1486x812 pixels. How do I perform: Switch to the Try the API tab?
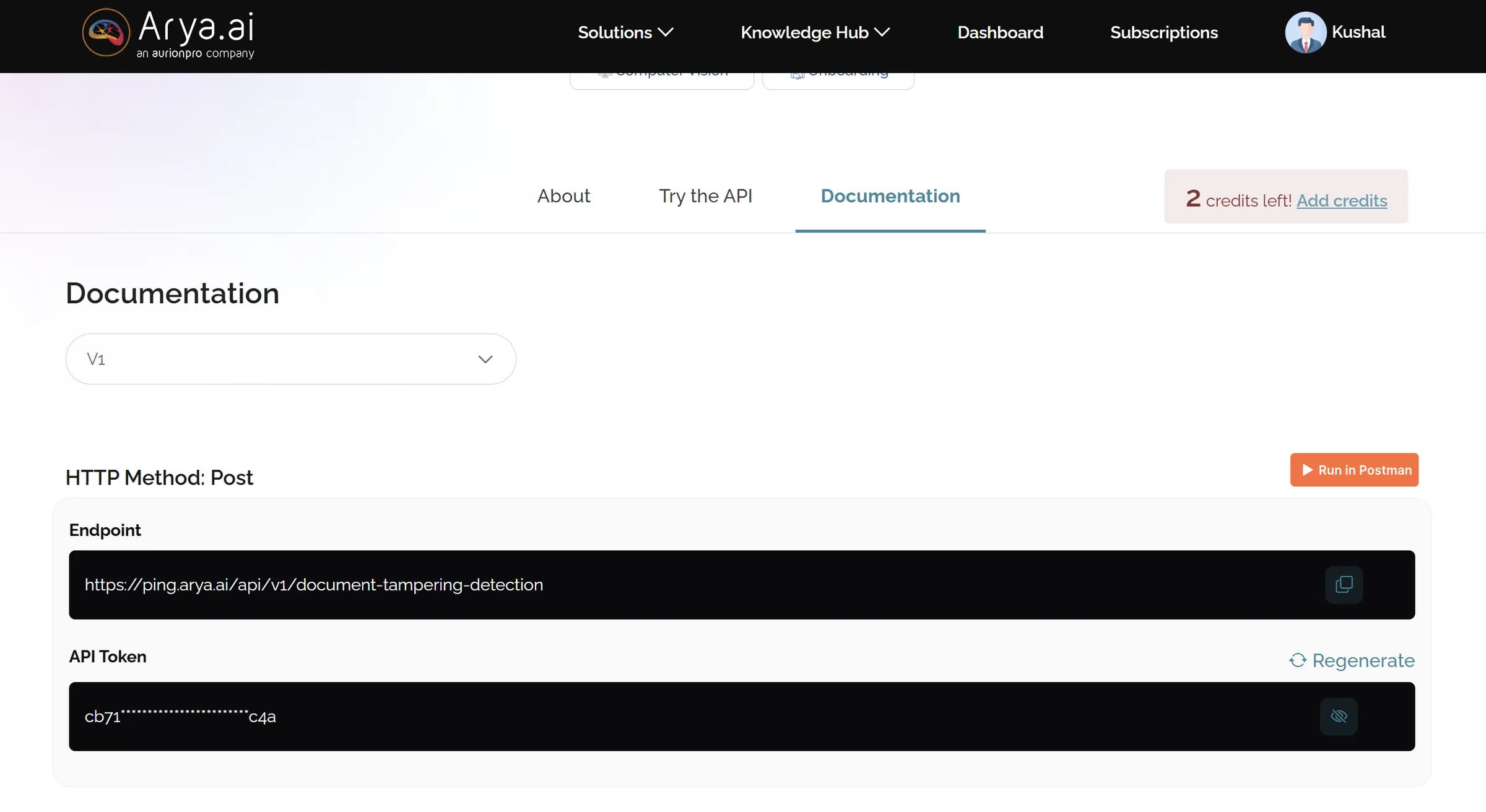pos(706,196)
